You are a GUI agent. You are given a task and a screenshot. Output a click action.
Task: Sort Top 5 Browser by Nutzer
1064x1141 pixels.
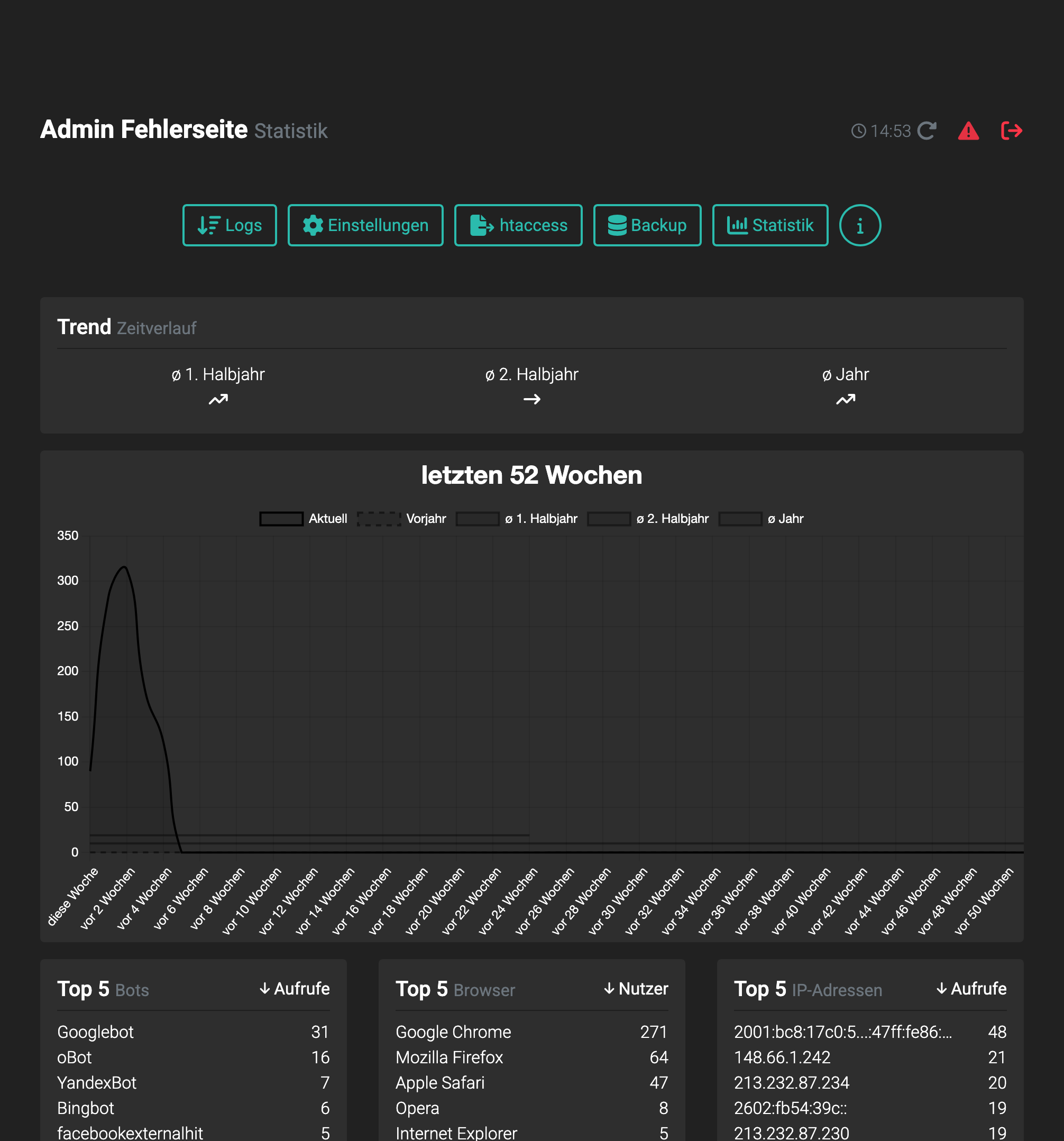[x=636, y=988]
